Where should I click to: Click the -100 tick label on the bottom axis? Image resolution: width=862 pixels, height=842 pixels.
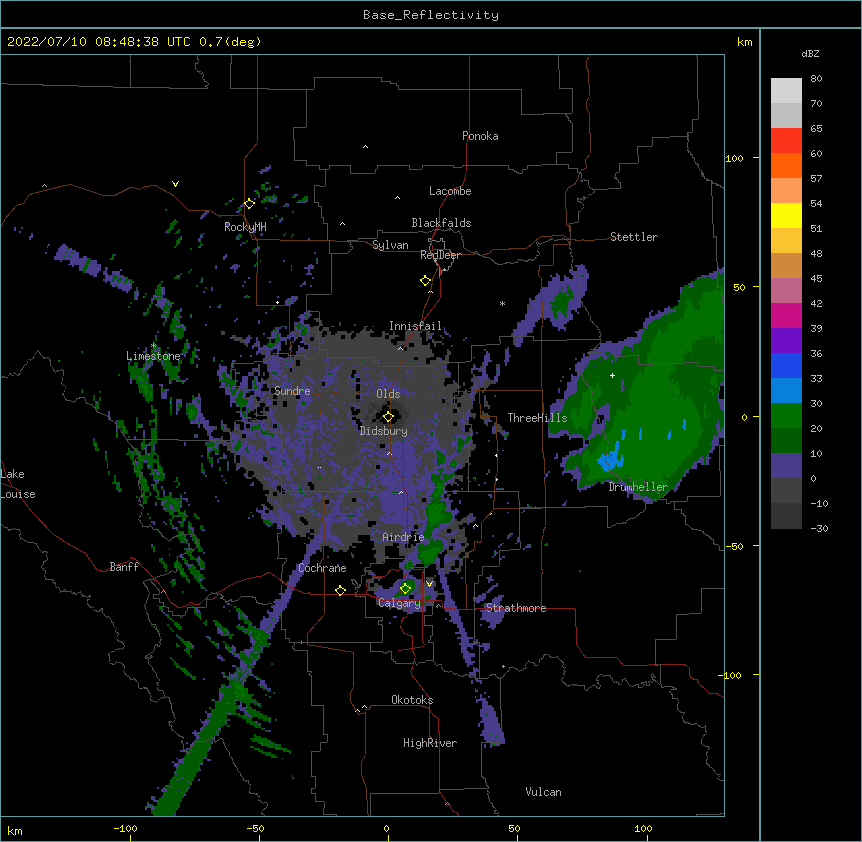click(x=126, y=828)
